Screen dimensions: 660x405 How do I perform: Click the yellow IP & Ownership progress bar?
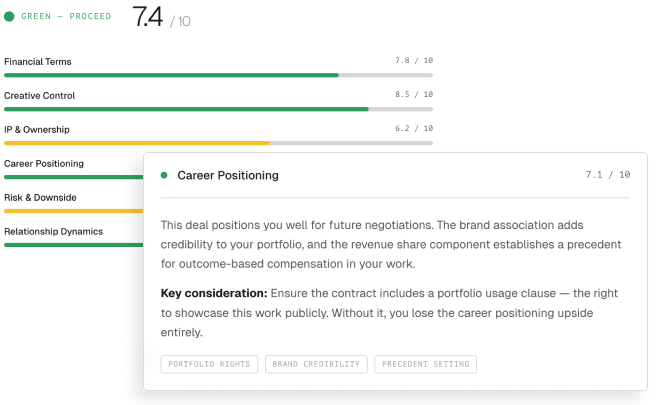point(137,143)
